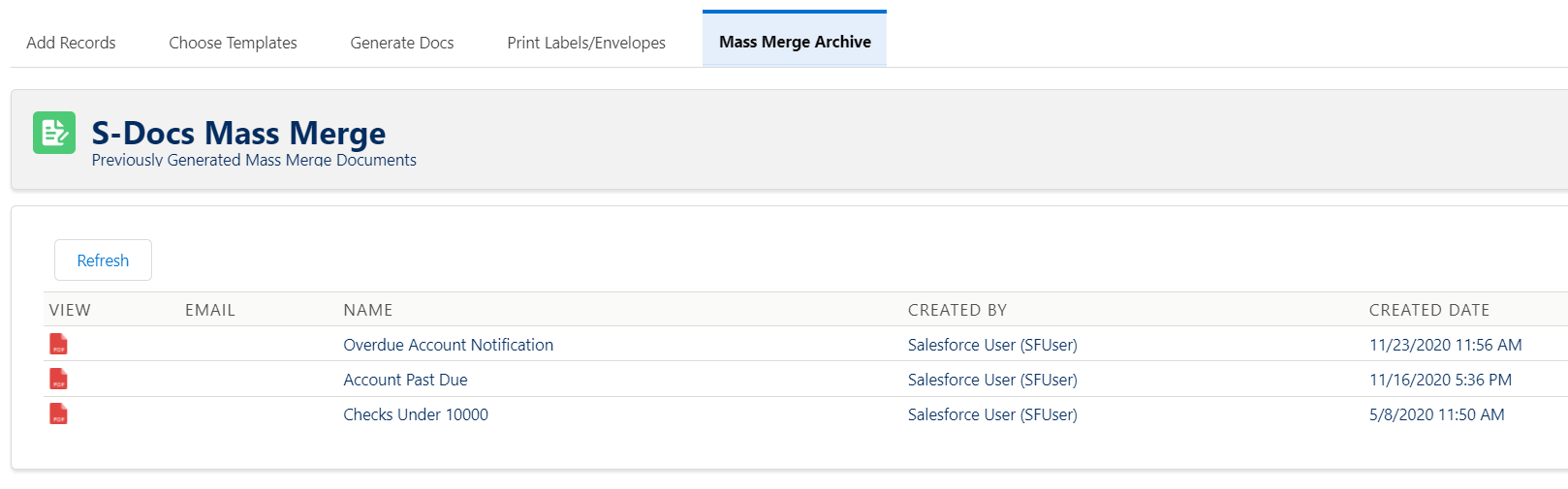Select the Mass Merge Archive tab
This screenshot has height=489, width=1568.
[x=795, y=42]
